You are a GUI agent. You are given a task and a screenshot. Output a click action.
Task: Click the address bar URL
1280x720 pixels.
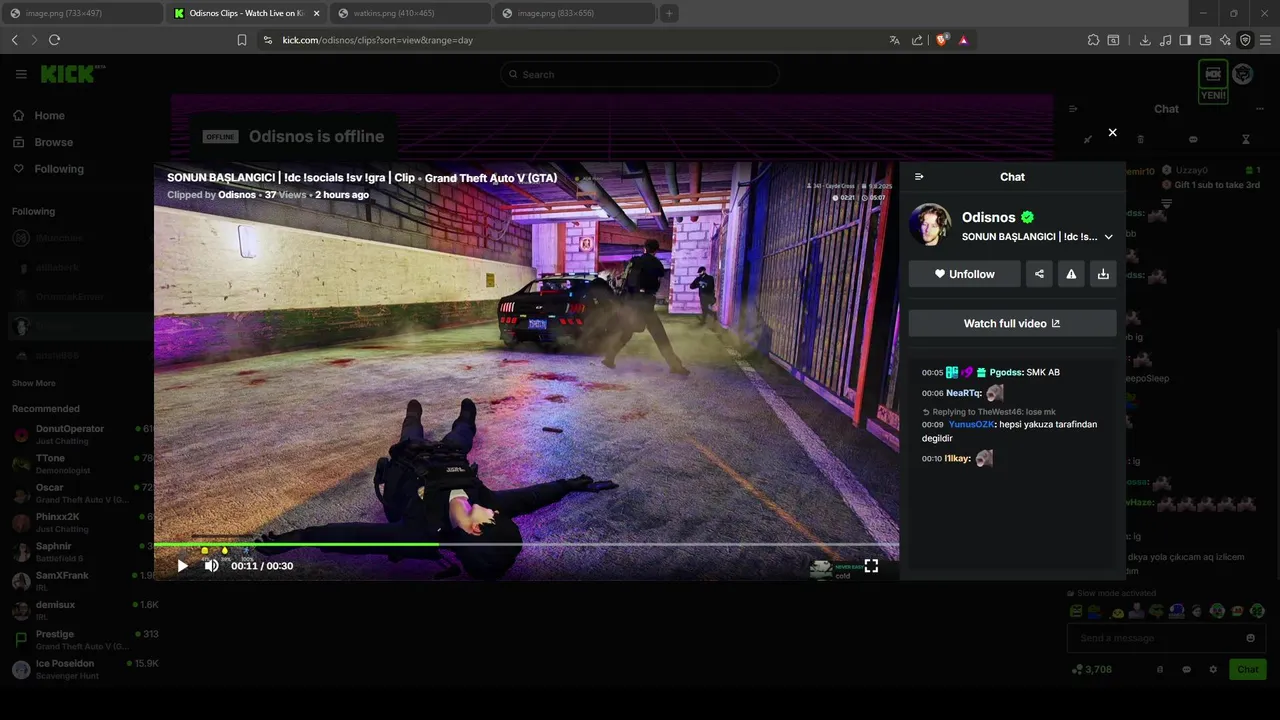point(378,40)
